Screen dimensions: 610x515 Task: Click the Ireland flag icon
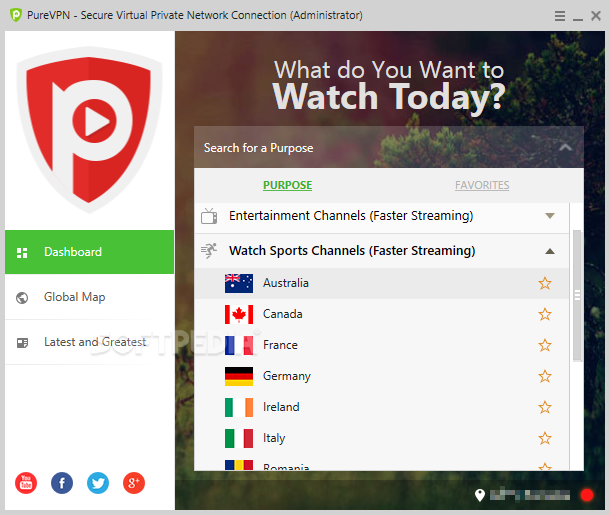point(239,407)
